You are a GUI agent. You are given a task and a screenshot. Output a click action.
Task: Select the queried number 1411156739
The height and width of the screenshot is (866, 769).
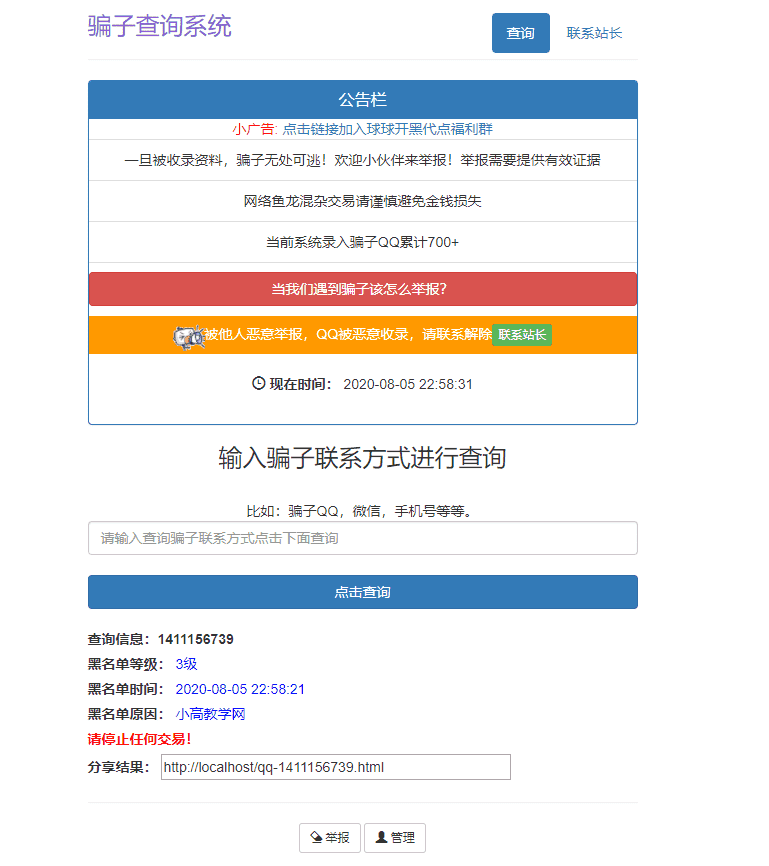(x=196, y=640)
